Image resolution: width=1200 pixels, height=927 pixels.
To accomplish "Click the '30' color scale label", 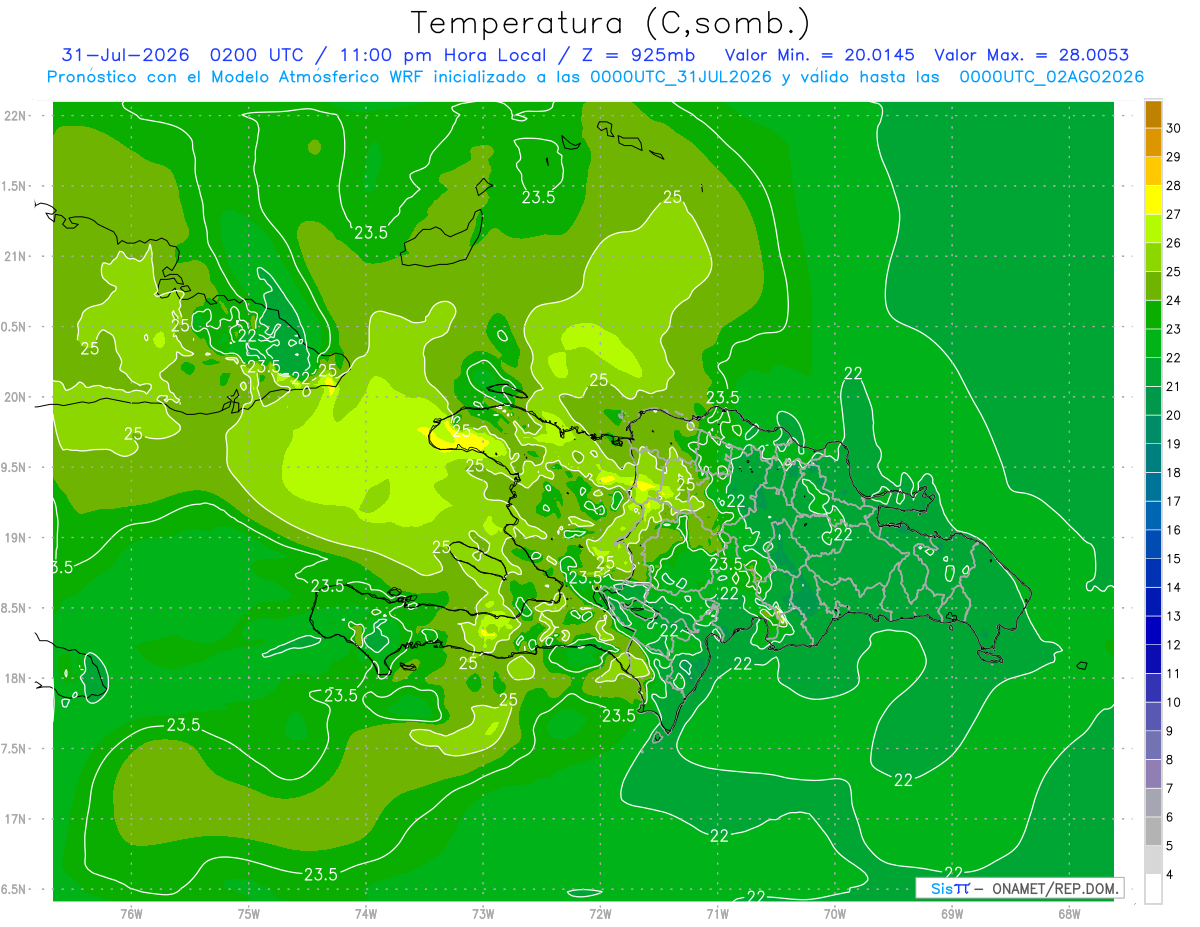I will click(1174, 128).
